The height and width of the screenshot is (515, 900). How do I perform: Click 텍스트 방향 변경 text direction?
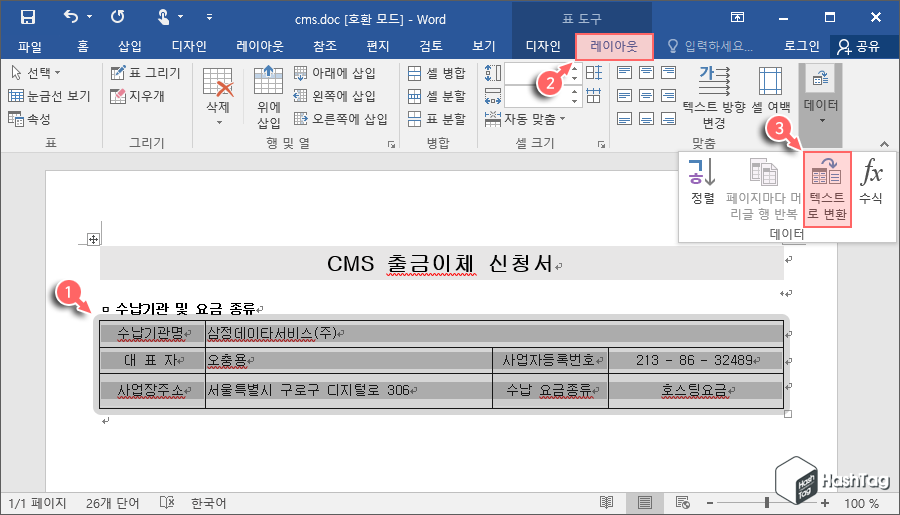click(714, 97)
